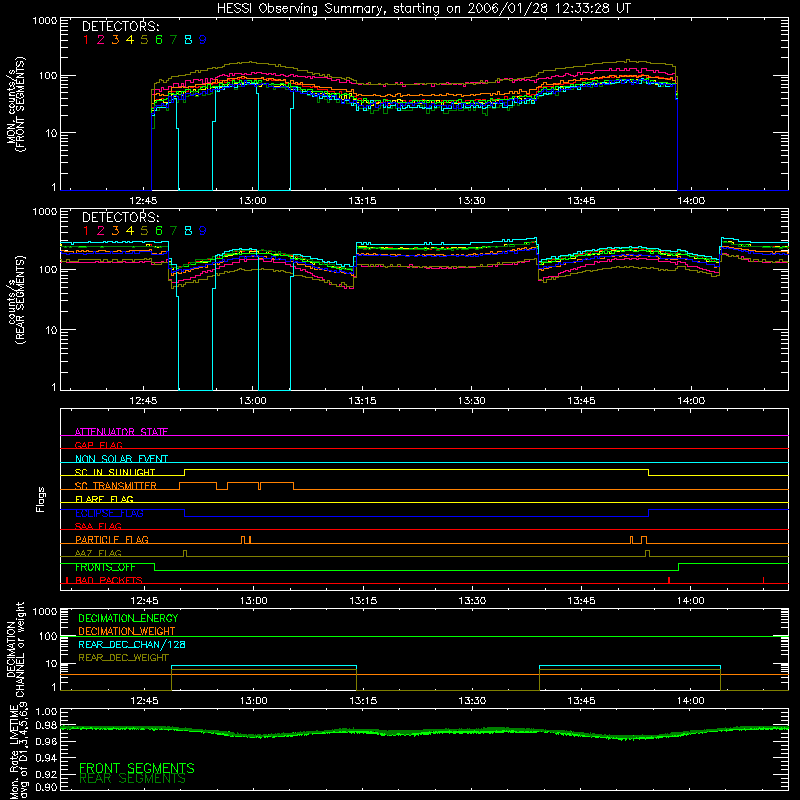Click the NON SOLAR EVENT flag label
This screenshot has height=800, width=800.
tap(121, 459)
